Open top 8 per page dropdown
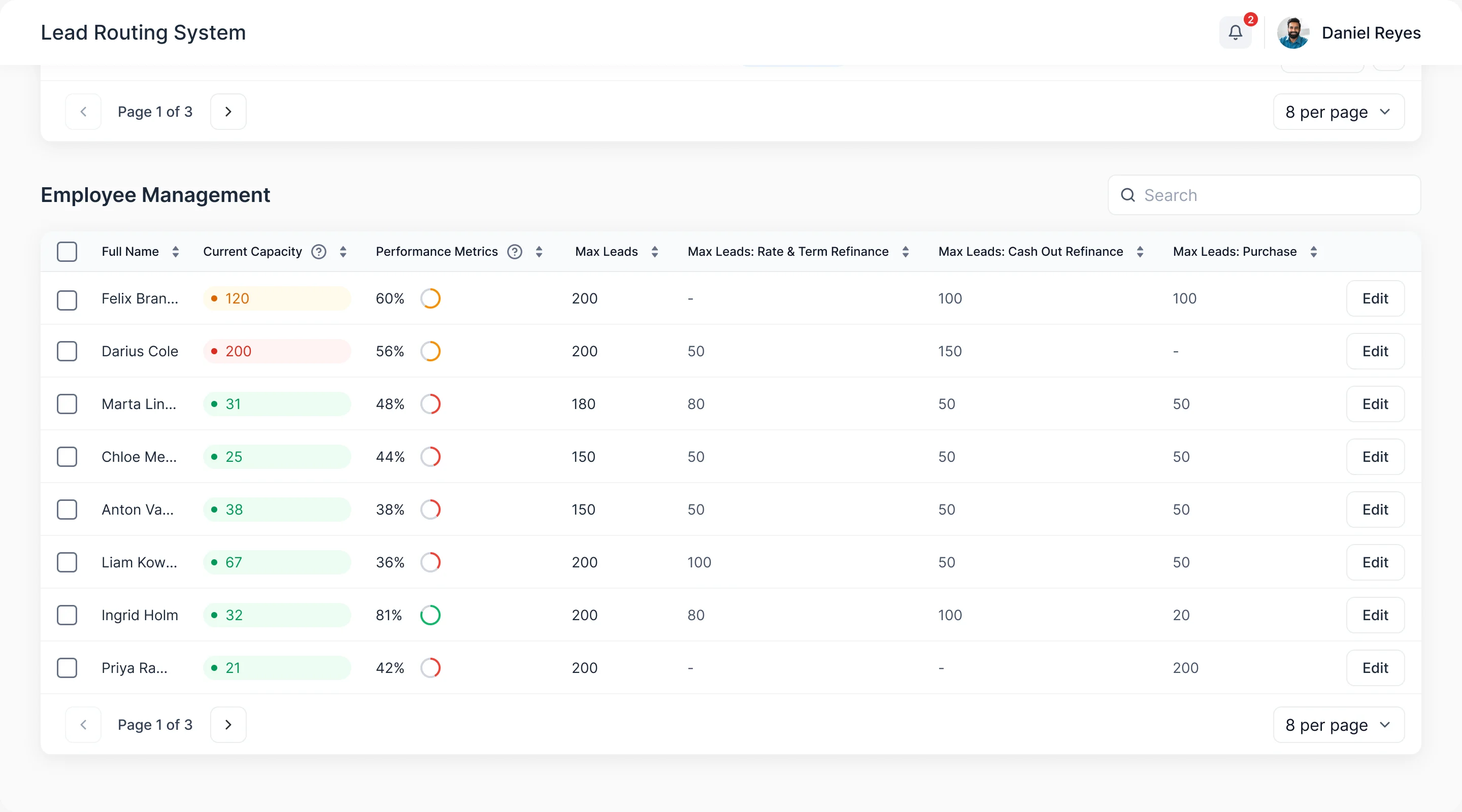 1338,111
